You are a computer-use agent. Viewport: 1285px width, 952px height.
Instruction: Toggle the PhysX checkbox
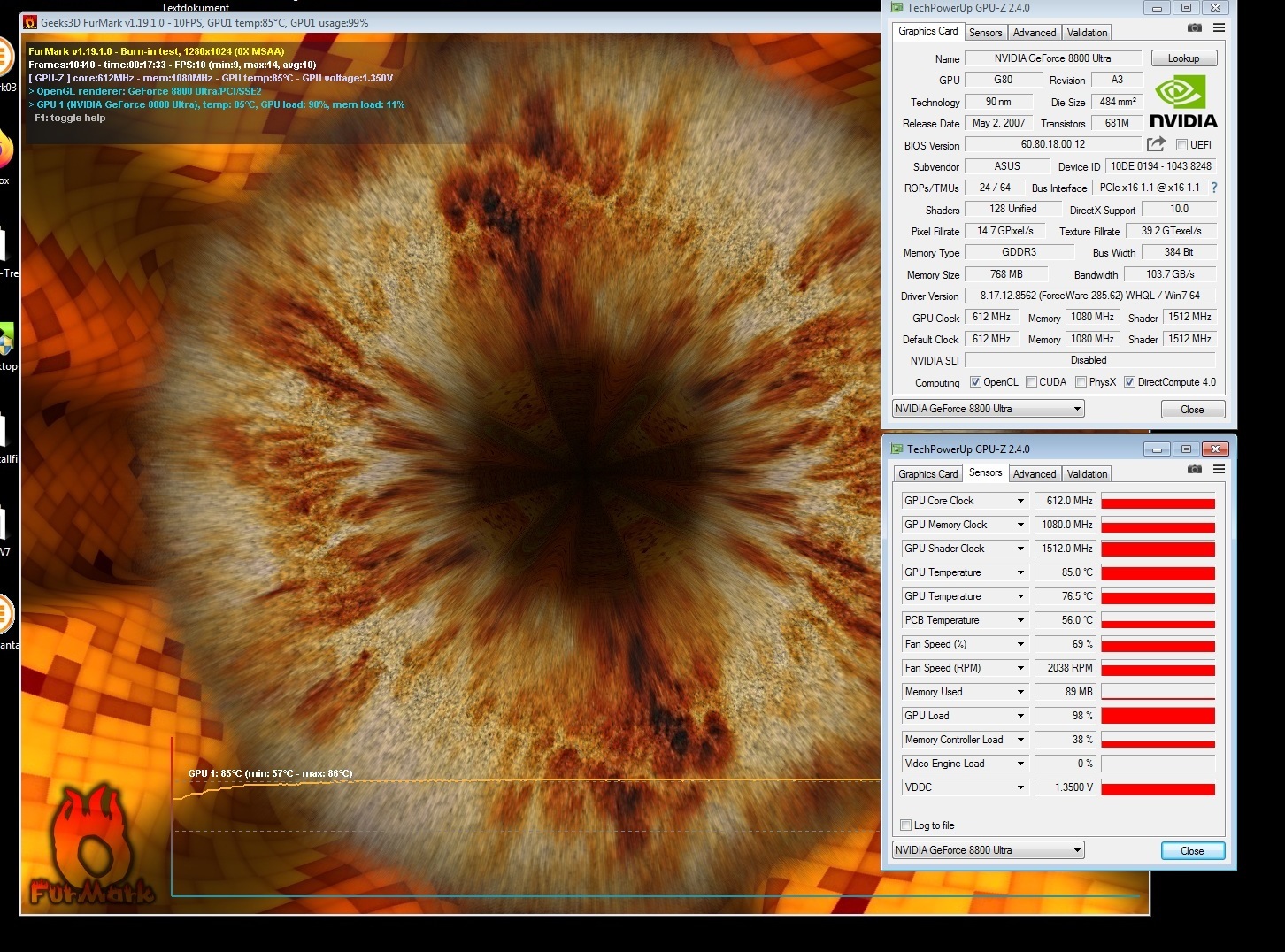[x=1081, y=382]
